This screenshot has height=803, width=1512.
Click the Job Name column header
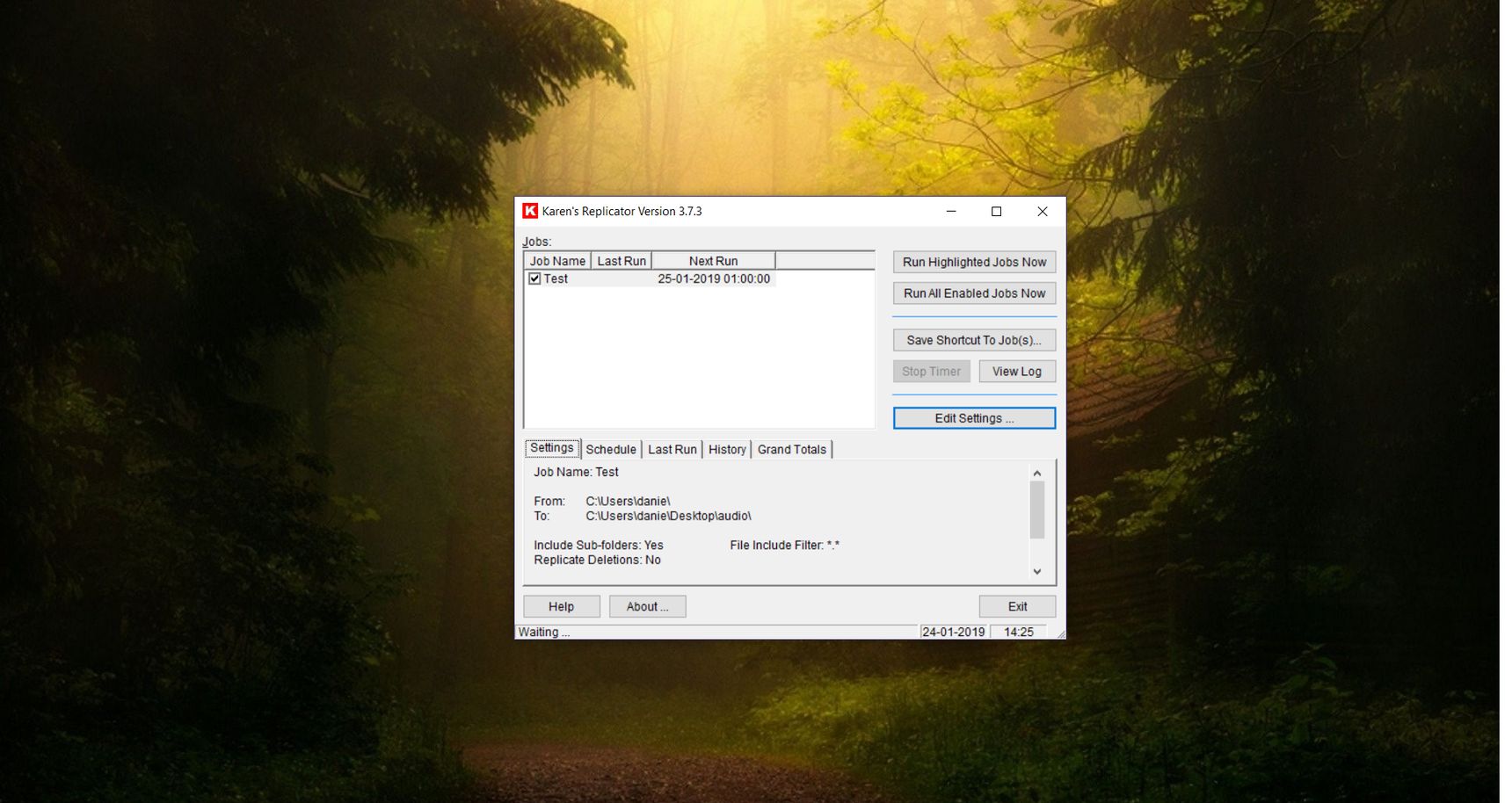click(557, 261)
